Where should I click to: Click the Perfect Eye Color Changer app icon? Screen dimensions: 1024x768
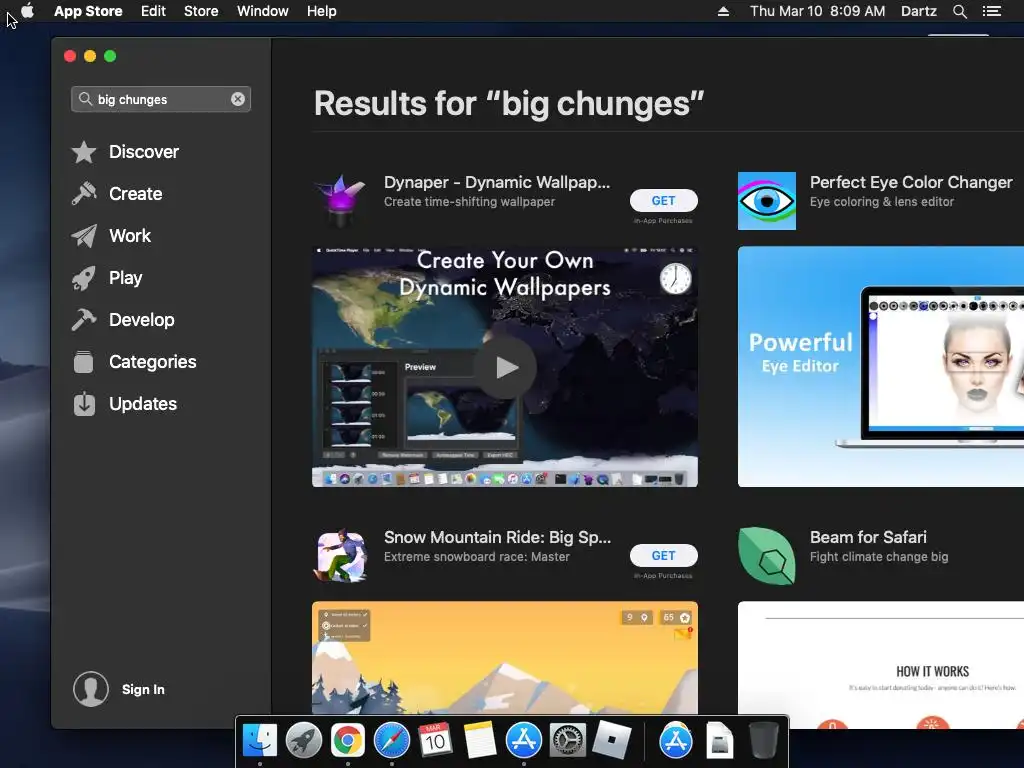tap(767, 201)
